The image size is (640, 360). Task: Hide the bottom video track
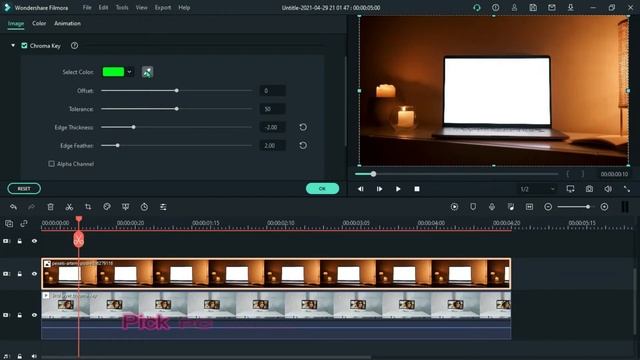point(34,315)
